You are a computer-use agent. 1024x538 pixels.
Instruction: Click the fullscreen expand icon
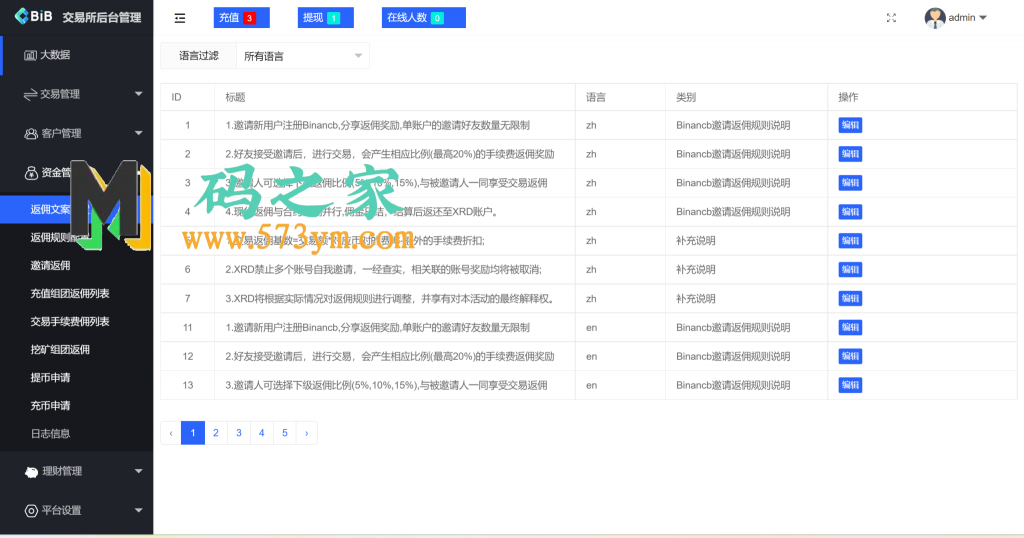coord(891,18)
